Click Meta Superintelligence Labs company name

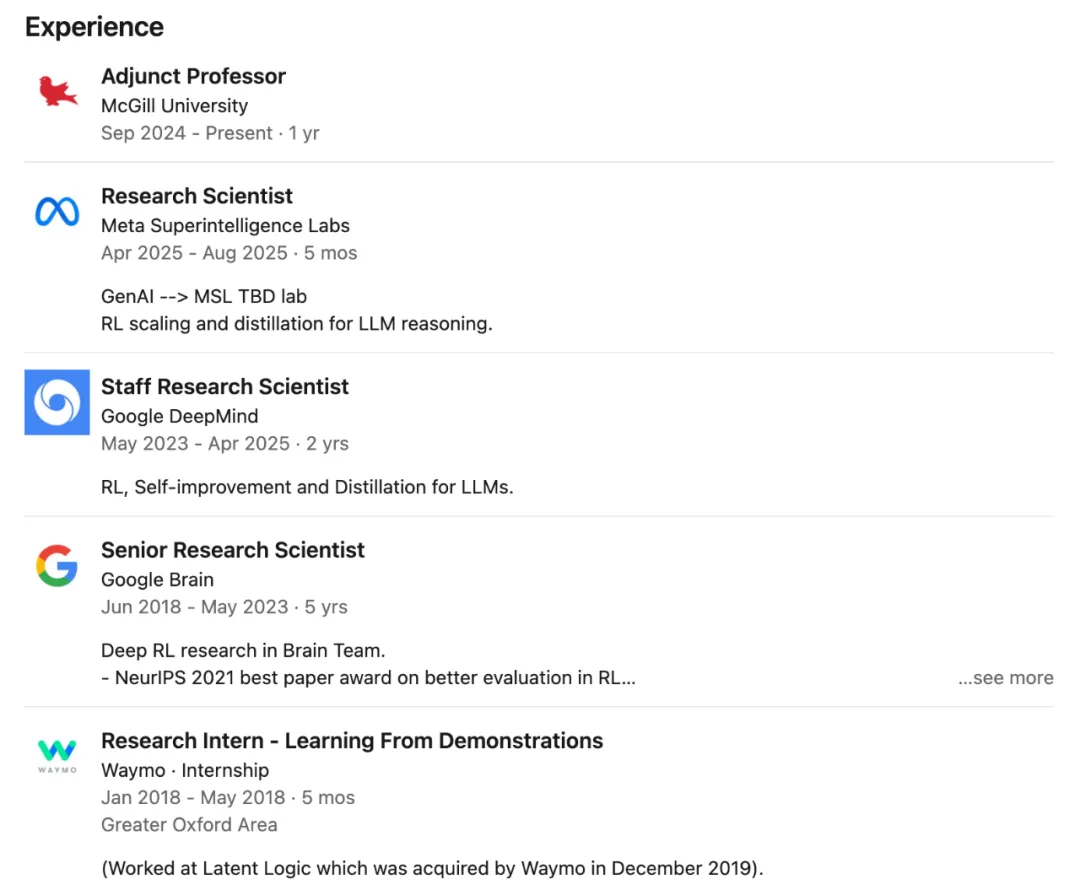coord(225,225)
